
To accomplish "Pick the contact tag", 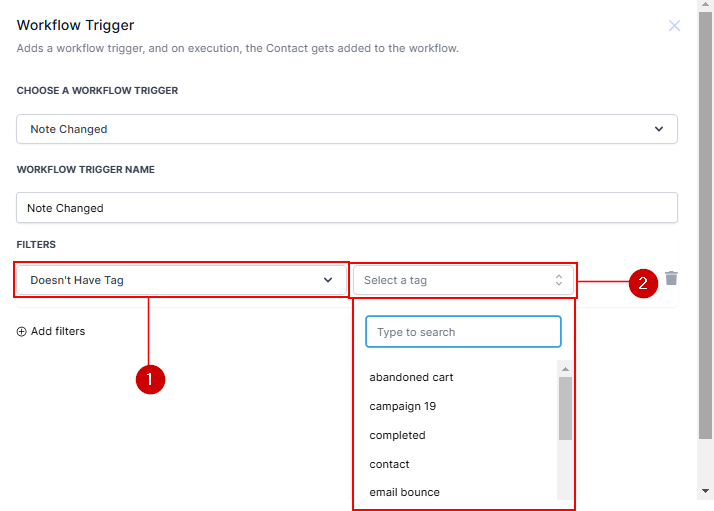I will point(389,464).
